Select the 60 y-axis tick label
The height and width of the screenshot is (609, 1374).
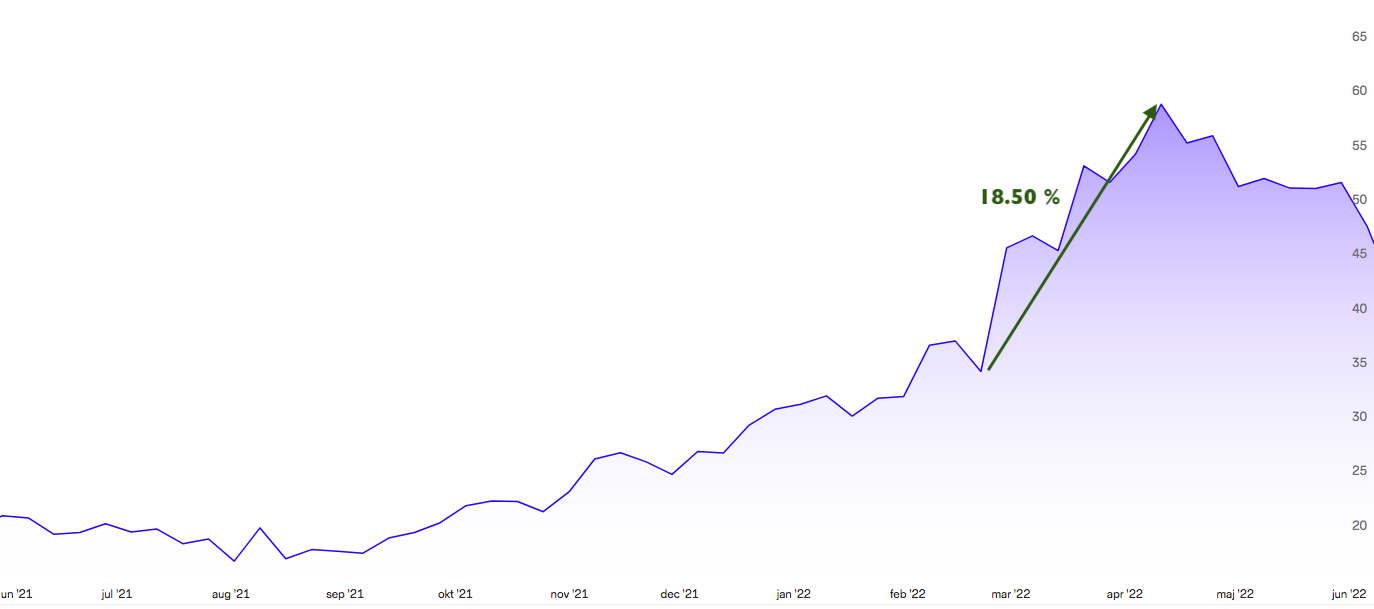pyautogui.click(x=1359, y=91)
